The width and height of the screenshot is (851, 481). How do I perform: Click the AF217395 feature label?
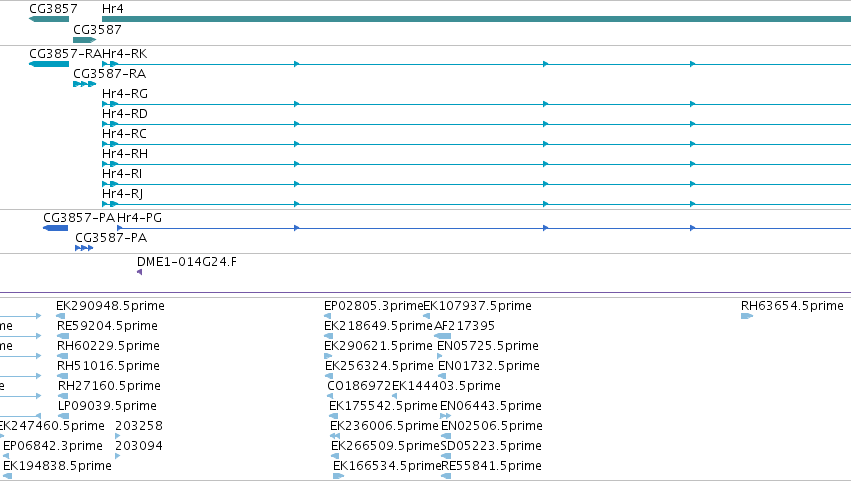[x=465, y=326]
